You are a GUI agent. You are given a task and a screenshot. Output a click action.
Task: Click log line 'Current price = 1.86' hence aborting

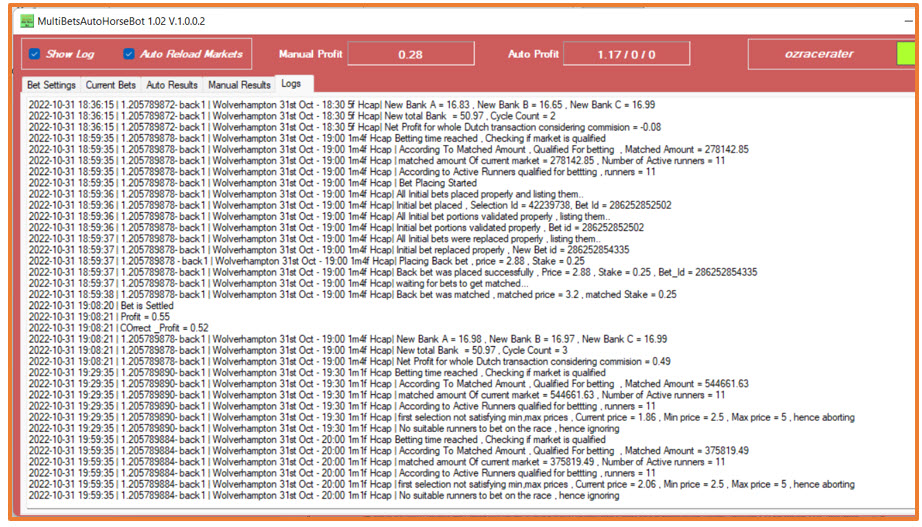pos(442,417)
